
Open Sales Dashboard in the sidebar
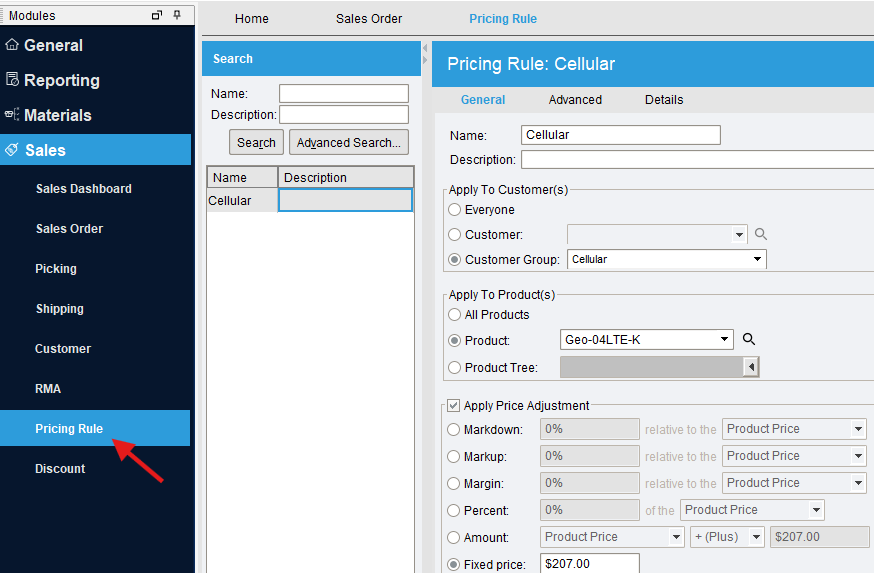pos(84,189)
